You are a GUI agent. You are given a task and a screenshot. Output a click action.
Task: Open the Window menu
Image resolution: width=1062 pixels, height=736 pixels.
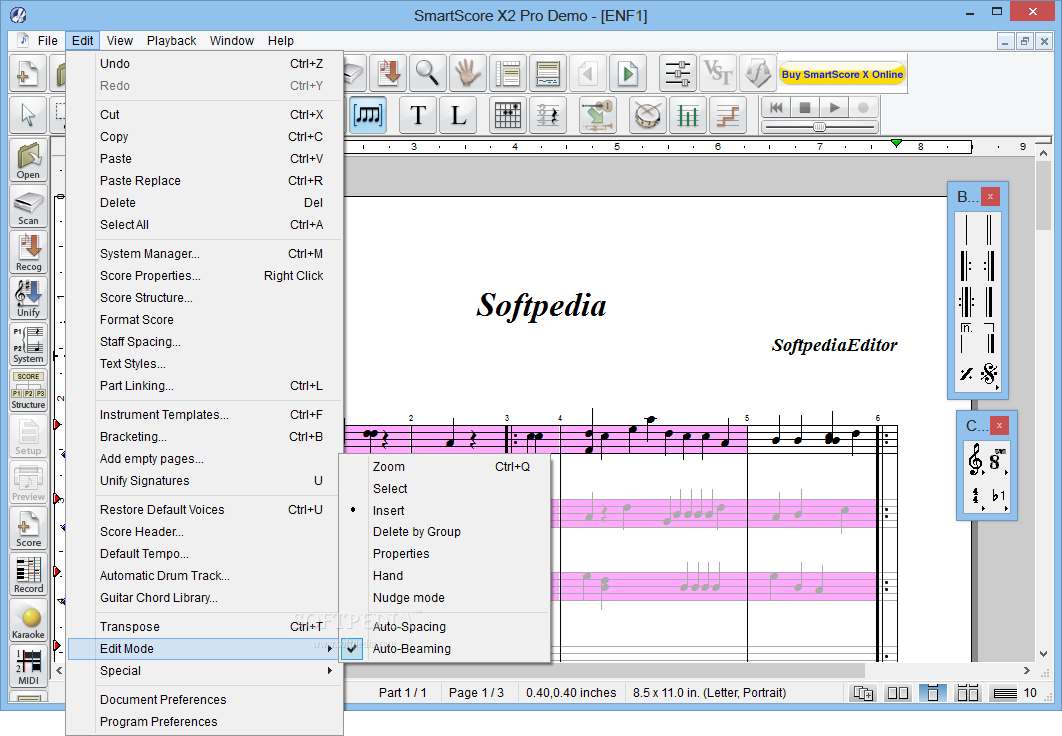232,41
